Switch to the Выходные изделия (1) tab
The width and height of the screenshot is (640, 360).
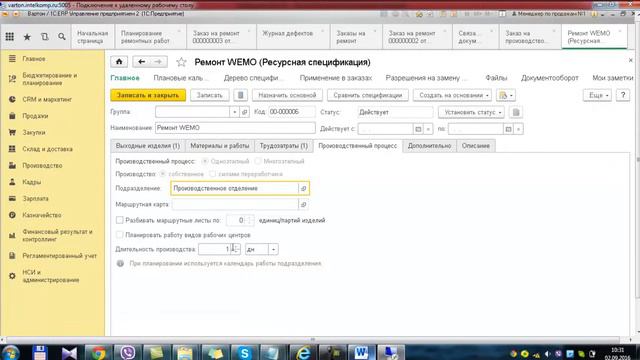point(148,146)
